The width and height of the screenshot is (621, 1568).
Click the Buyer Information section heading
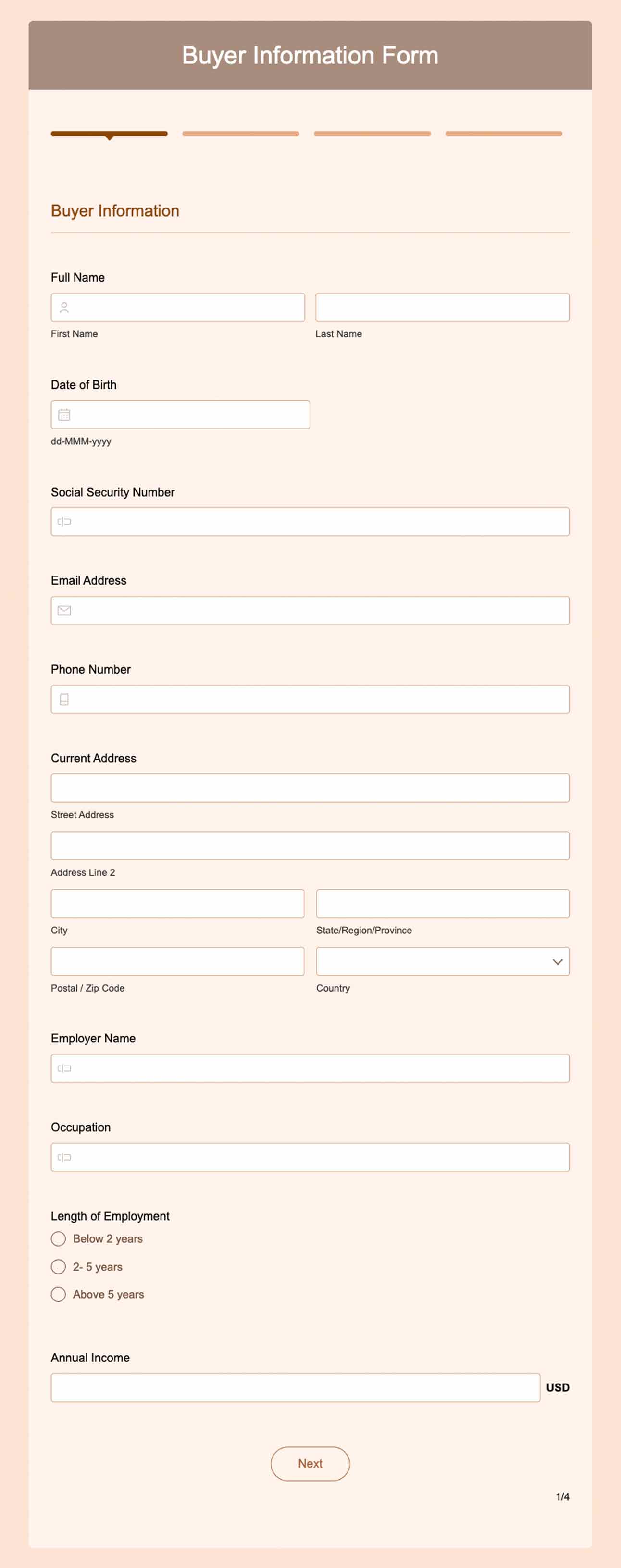[x=114, y=210]
